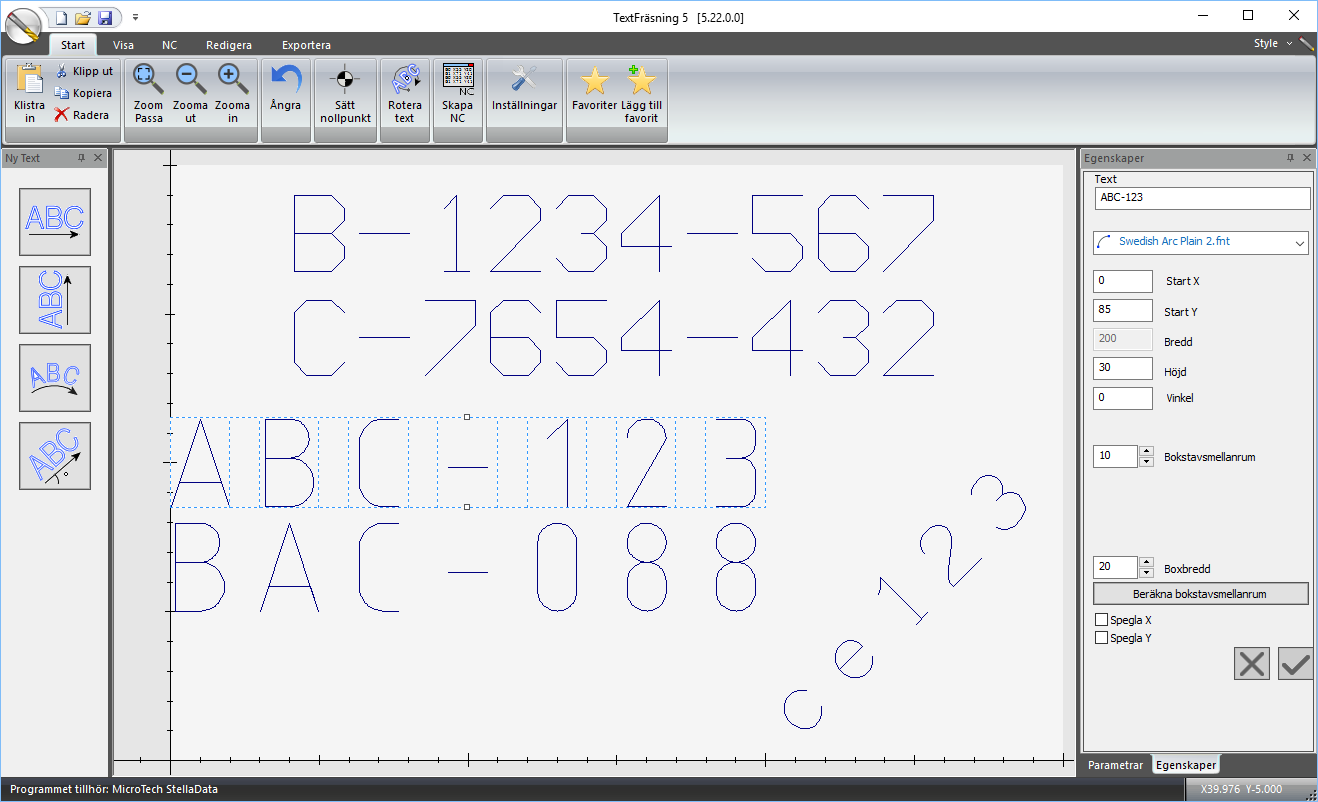Switch to the Visa ribbon tab
This screenshot has width=1318, height=802.
(124, 45)
